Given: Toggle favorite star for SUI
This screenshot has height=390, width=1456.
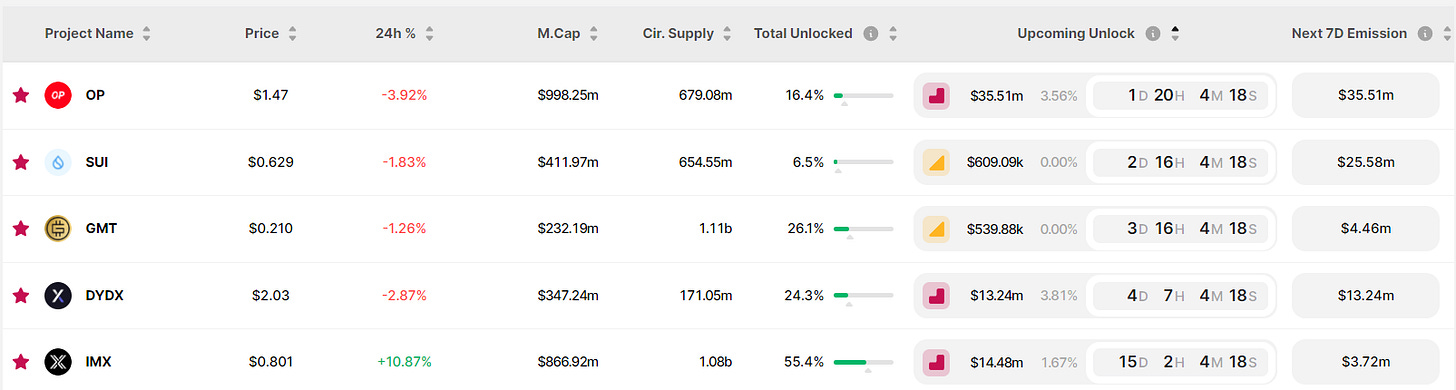Looking at the screenshot, I should (20, 162).
